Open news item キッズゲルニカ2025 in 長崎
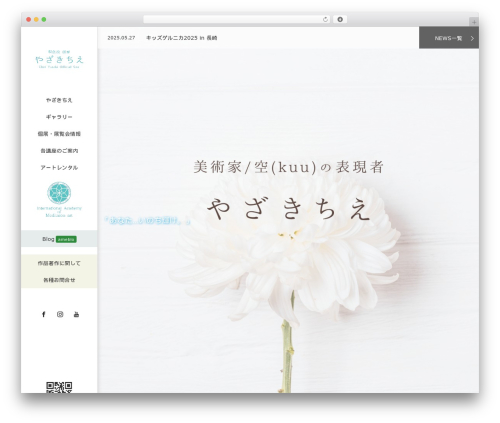 (x=181, y=38)
